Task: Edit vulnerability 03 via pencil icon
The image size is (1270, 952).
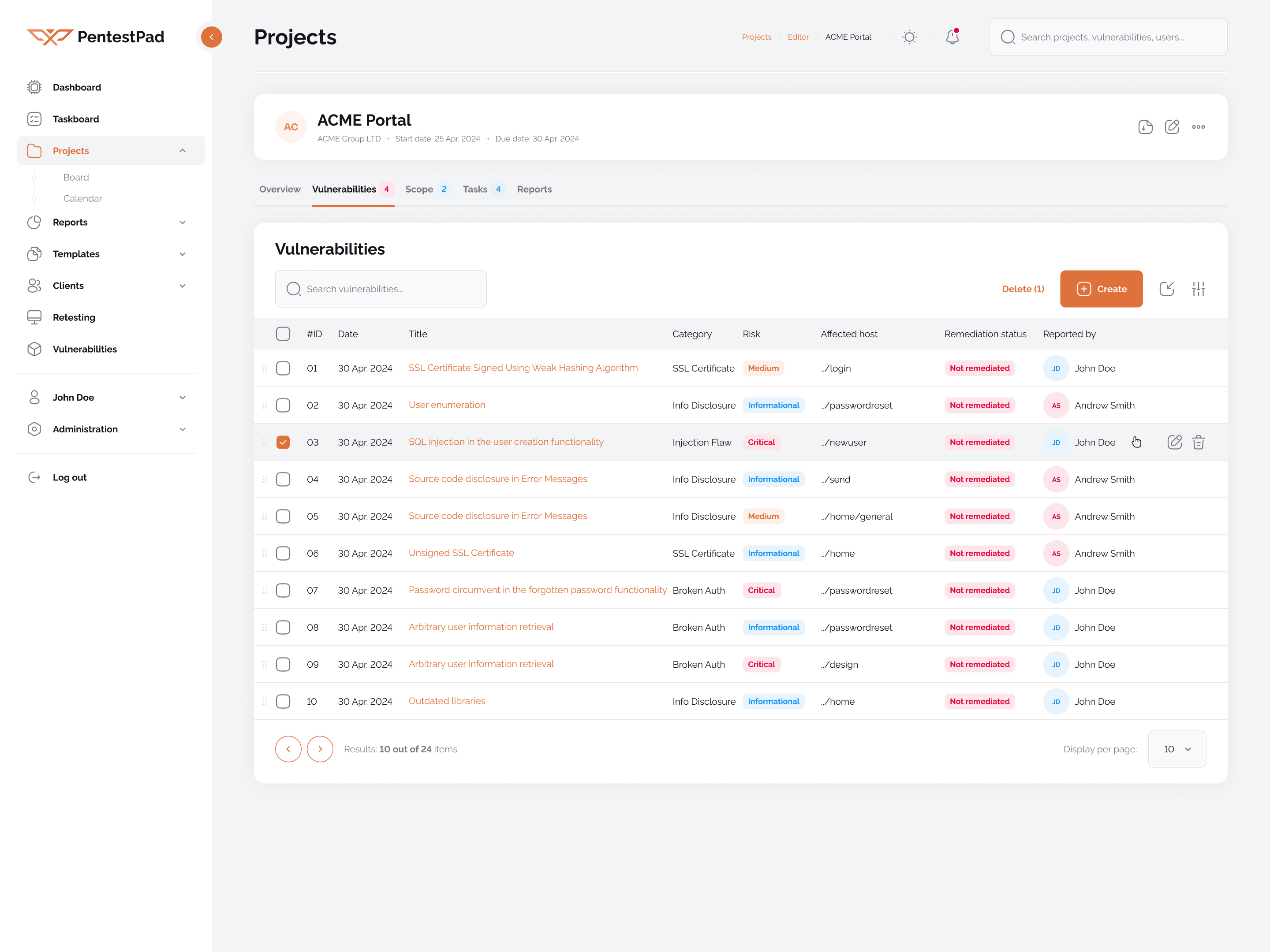Action: coord(1174,442)
